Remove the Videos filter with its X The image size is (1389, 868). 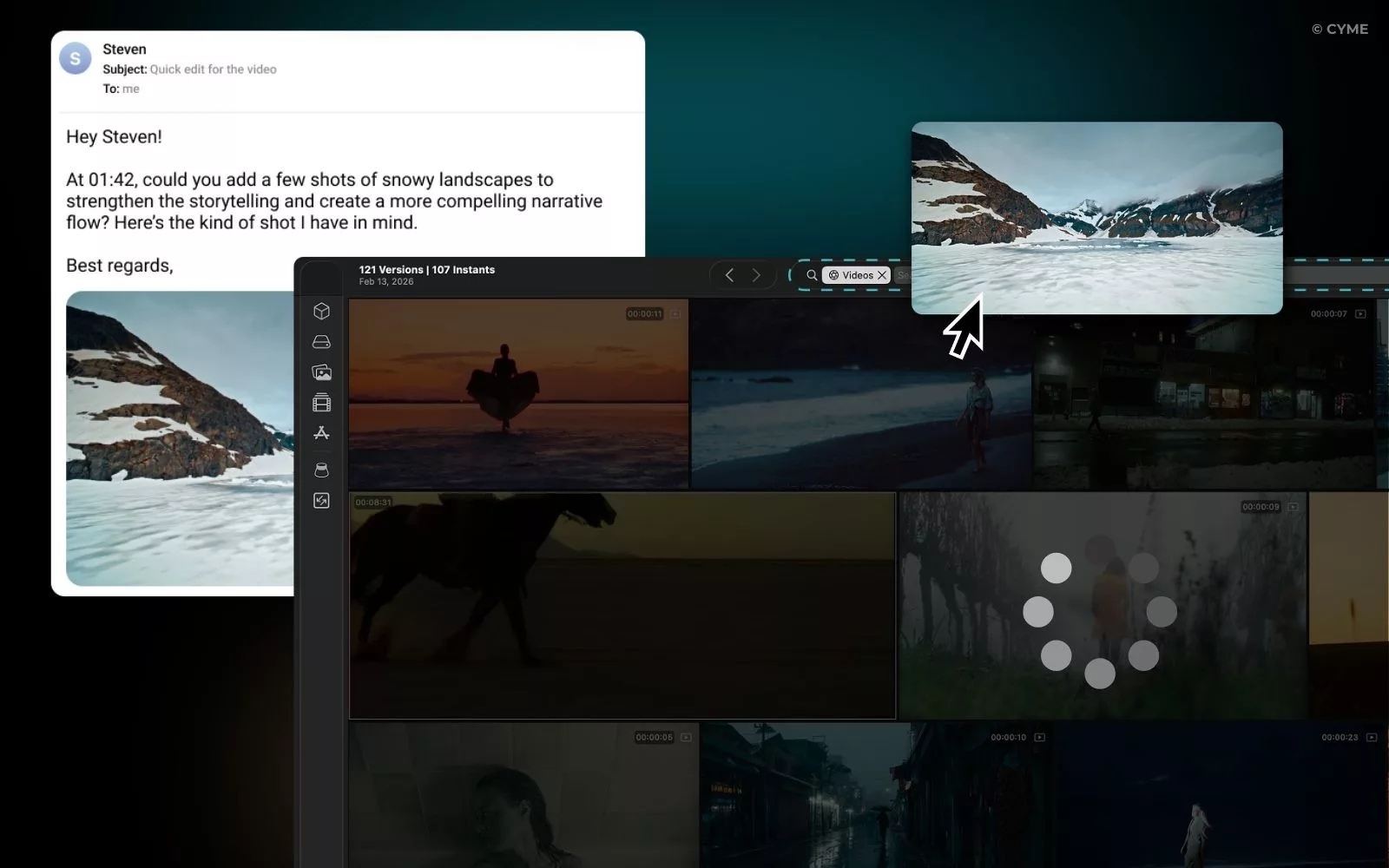(x=881, y=274)
